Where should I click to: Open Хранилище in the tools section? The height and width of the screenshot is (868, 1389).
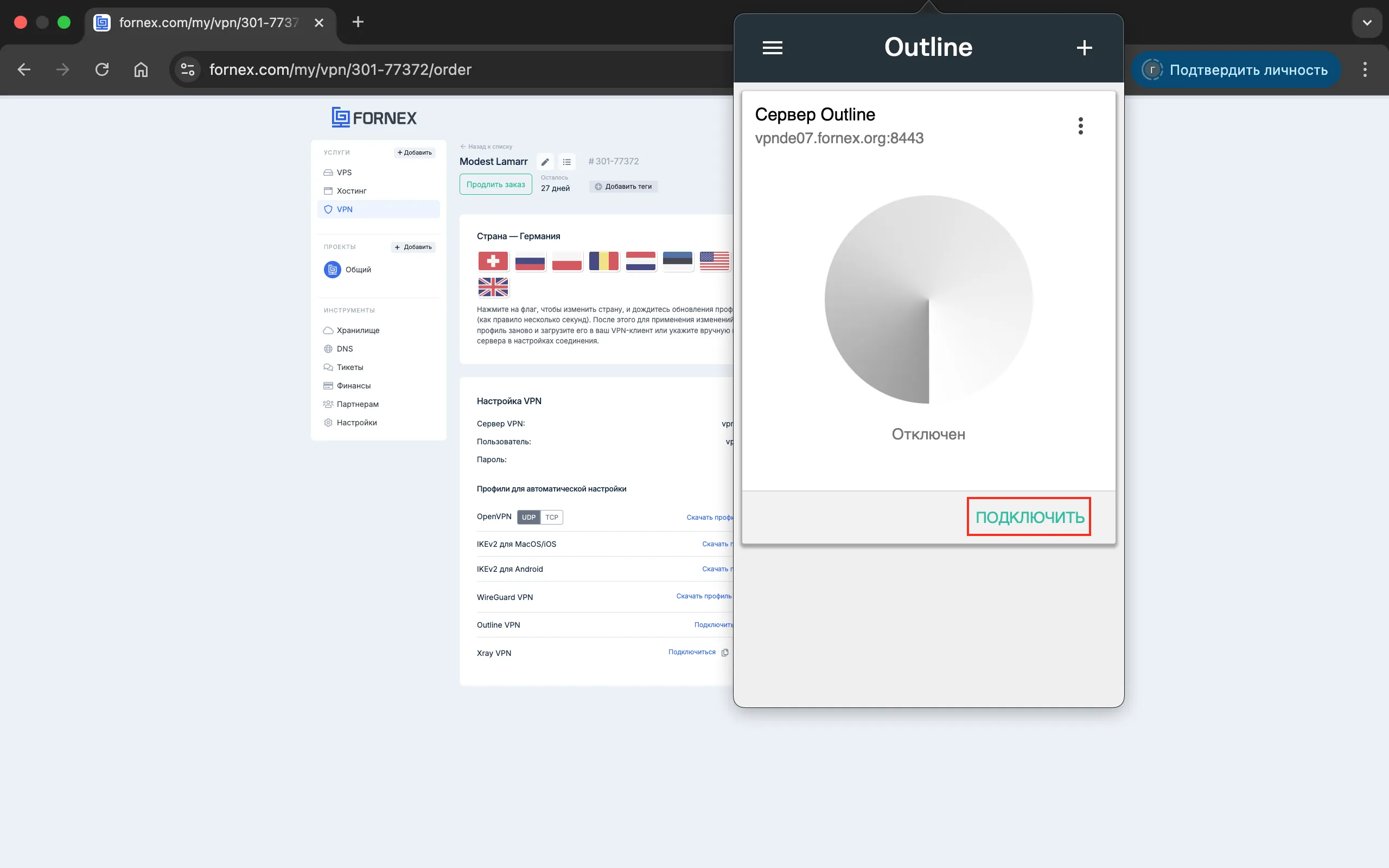[x=351, y=330]
